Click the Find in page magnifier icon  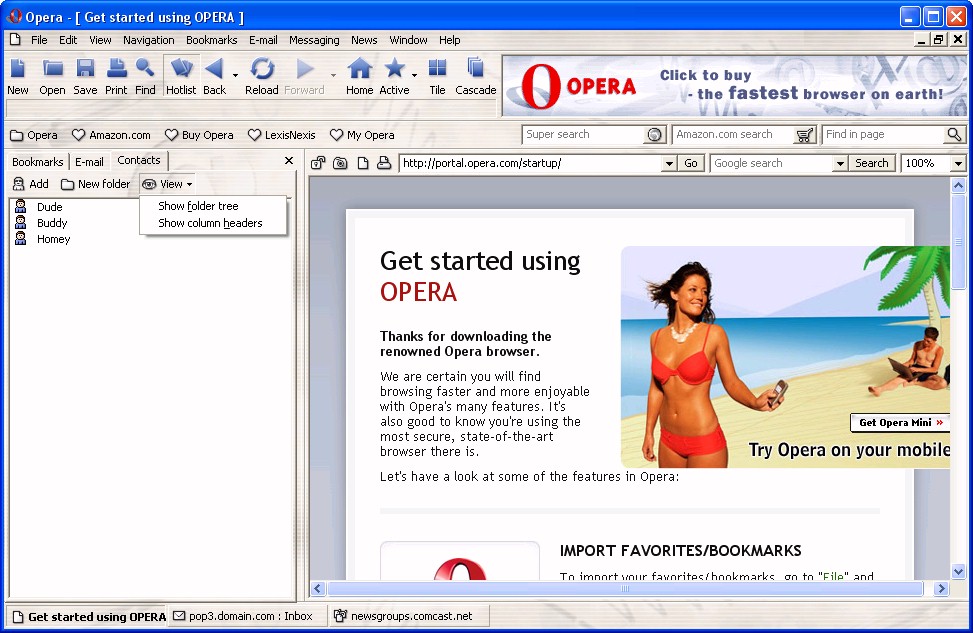click(954, 134)
